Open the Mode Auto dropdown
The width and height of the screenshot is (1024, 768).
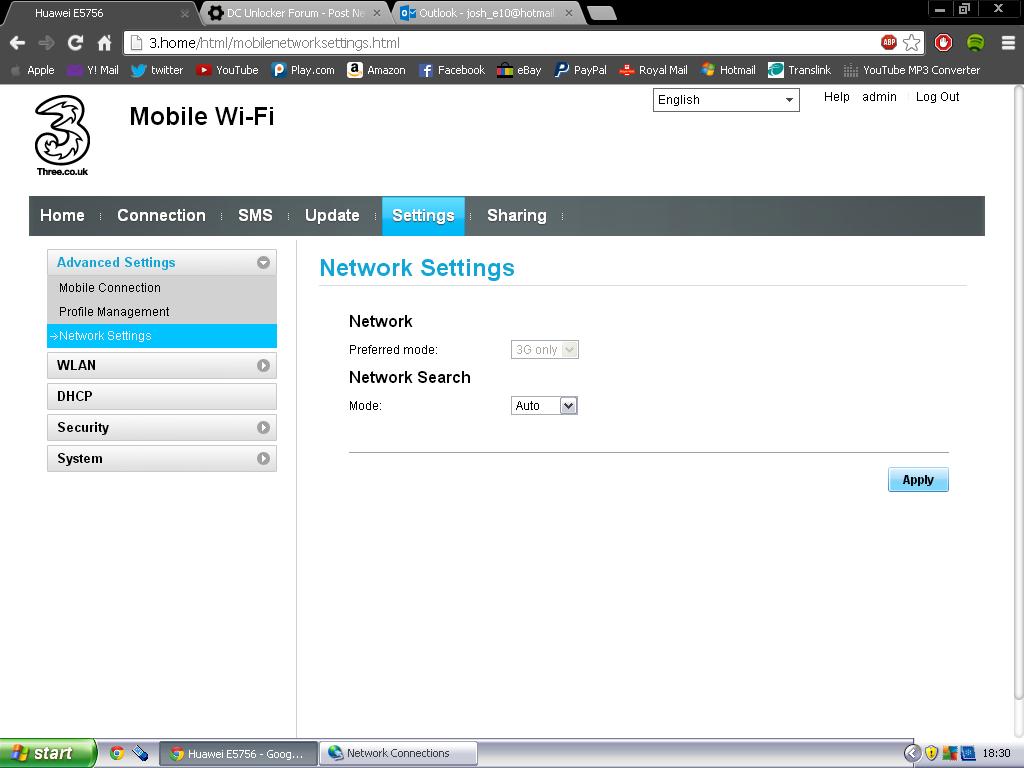pyautogui.click(x=544, y=406)
